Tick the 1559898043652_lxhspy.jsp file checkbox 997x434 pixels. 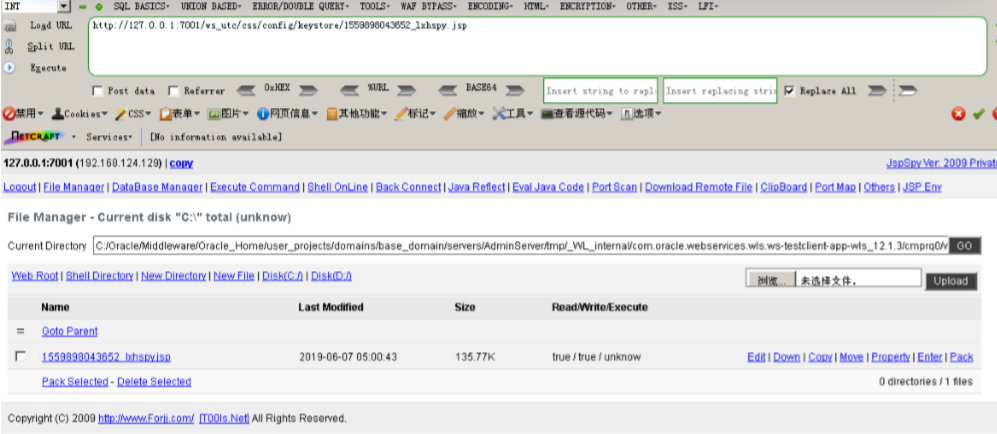point(20,356)
